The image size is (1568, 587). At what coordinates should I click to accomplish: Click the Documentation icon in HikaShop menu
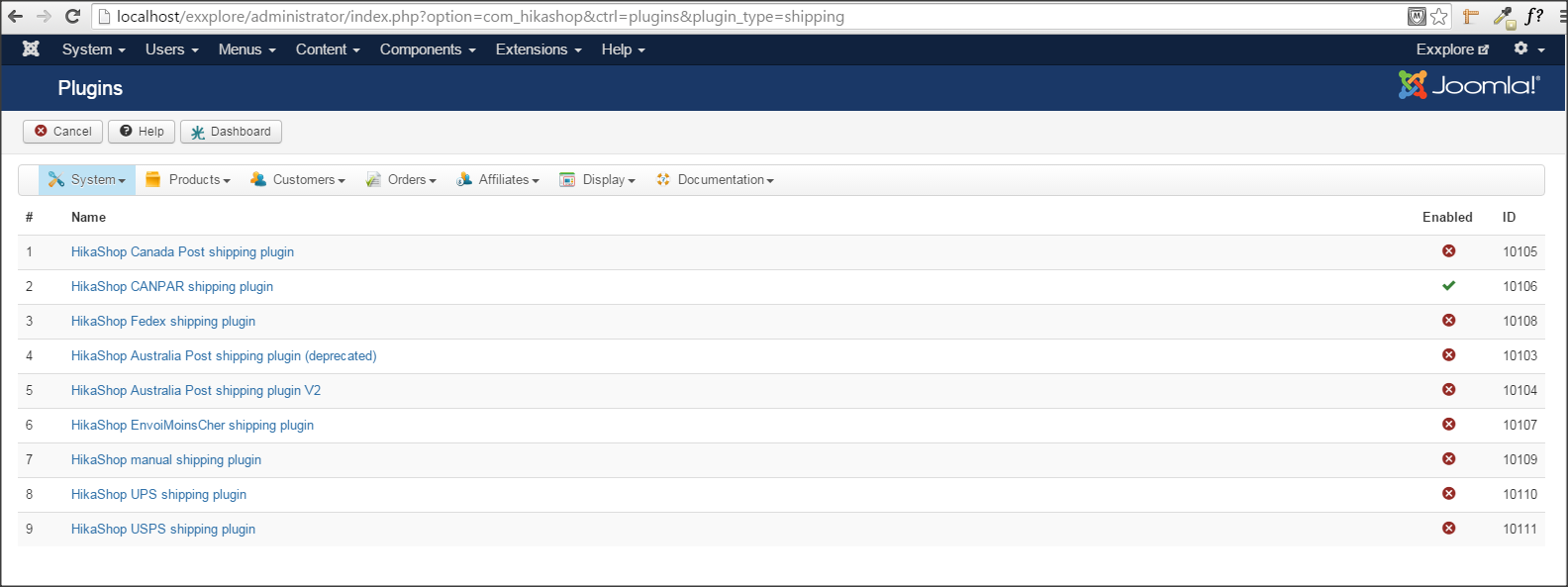coord(663,179)
